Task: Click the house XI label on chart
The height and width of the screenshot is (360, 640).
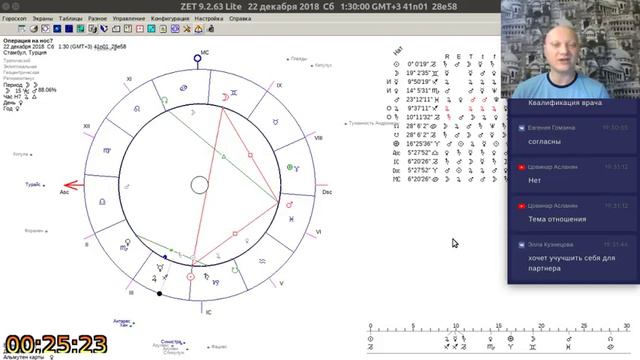Action: point(129,79)
